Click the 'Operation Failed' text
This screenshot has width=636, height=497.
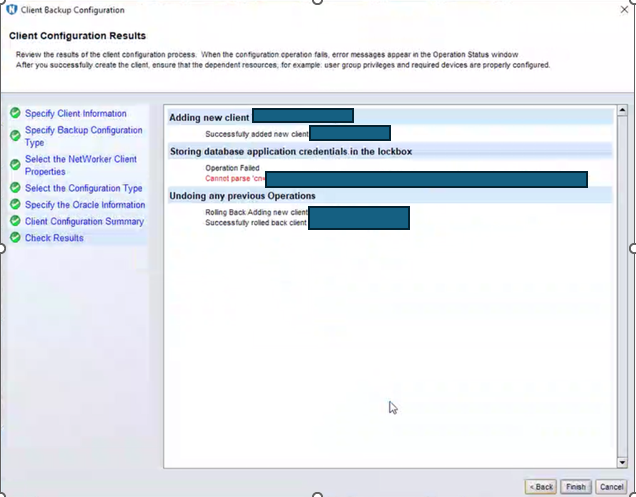(232, 168)
